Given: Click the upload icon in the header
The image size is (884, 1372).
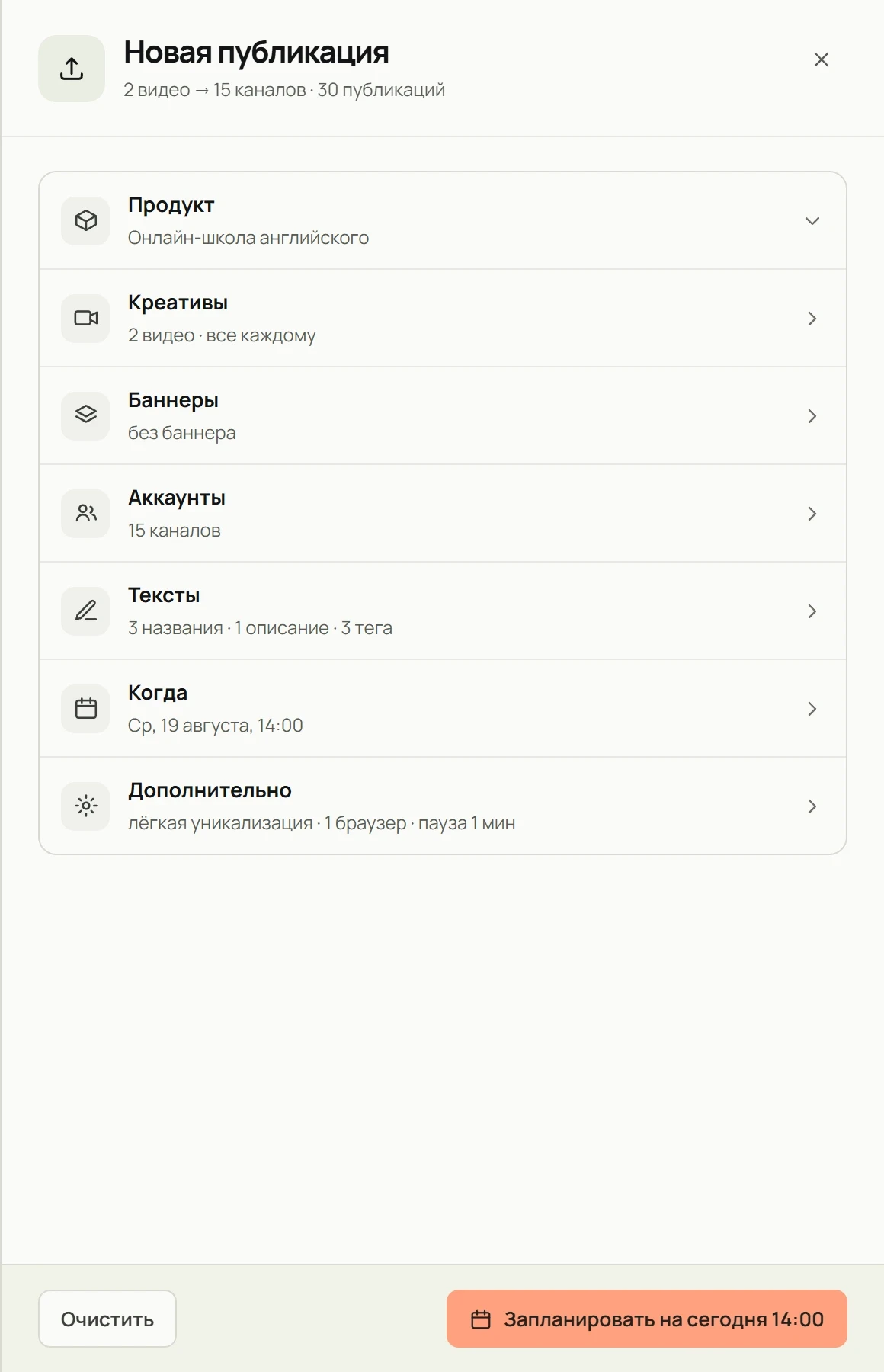Looking at the screenshot, I should [72, 69].
